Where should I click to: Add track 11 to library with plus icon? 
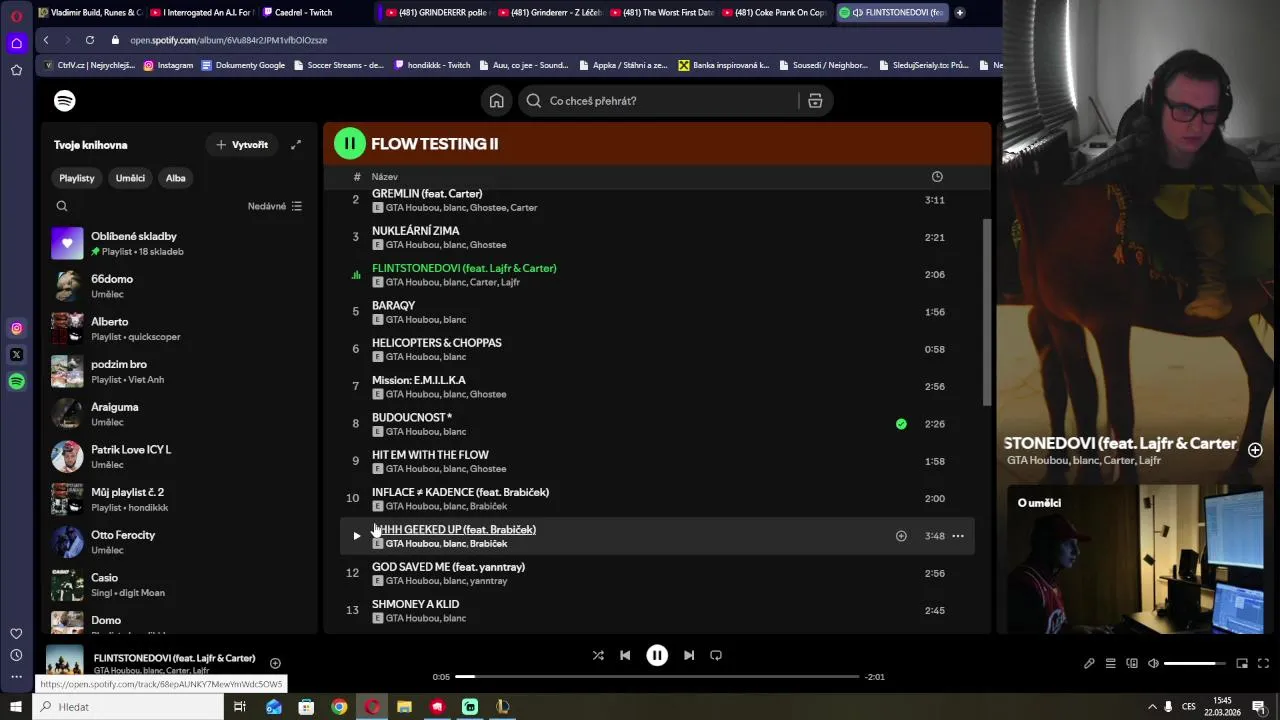click(x=901, y=536)
